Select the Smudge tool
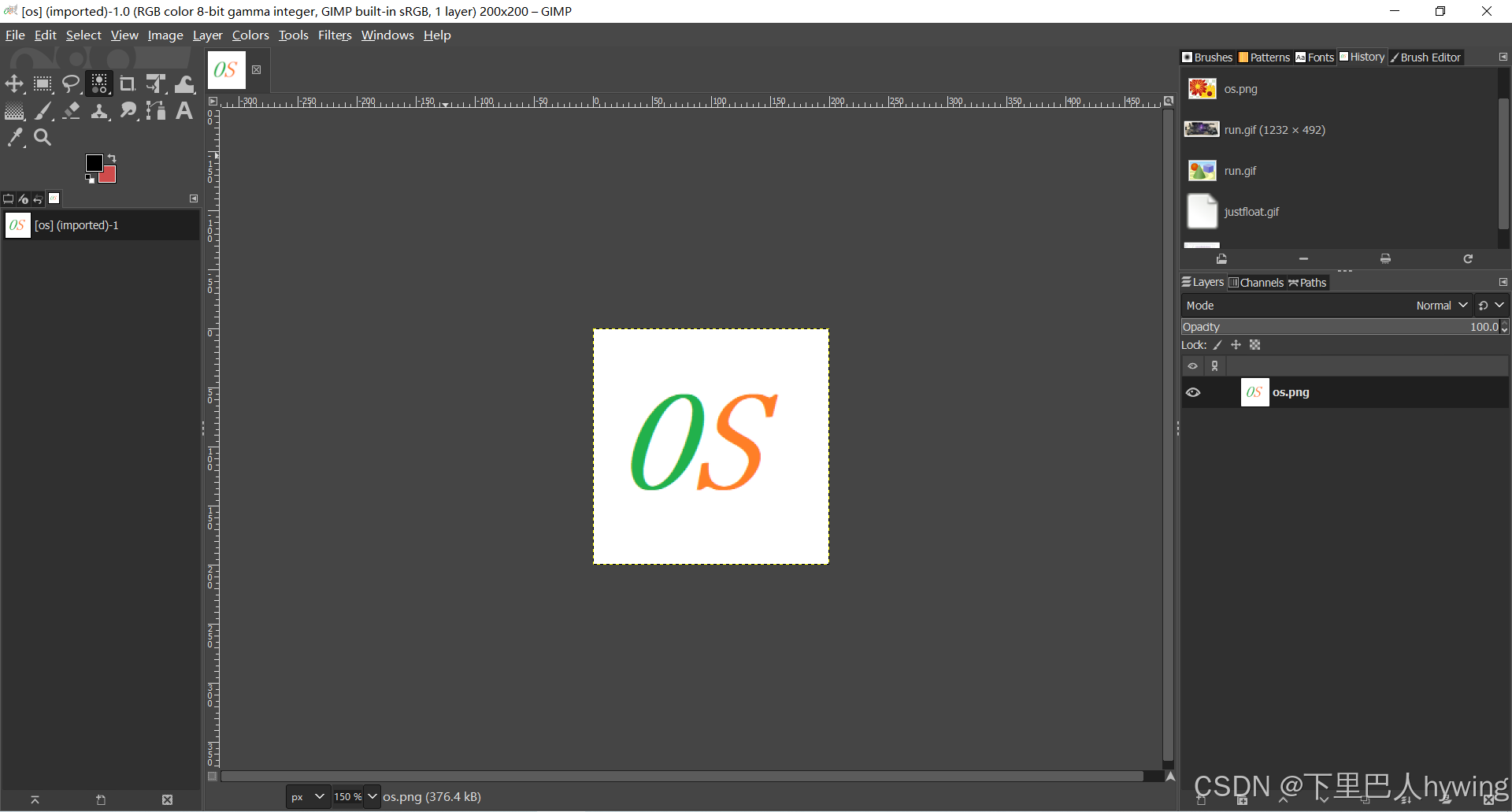Image resolution: width=1512 pixels, height=812 pixels. pyautogui.click(x=128, y=111)
